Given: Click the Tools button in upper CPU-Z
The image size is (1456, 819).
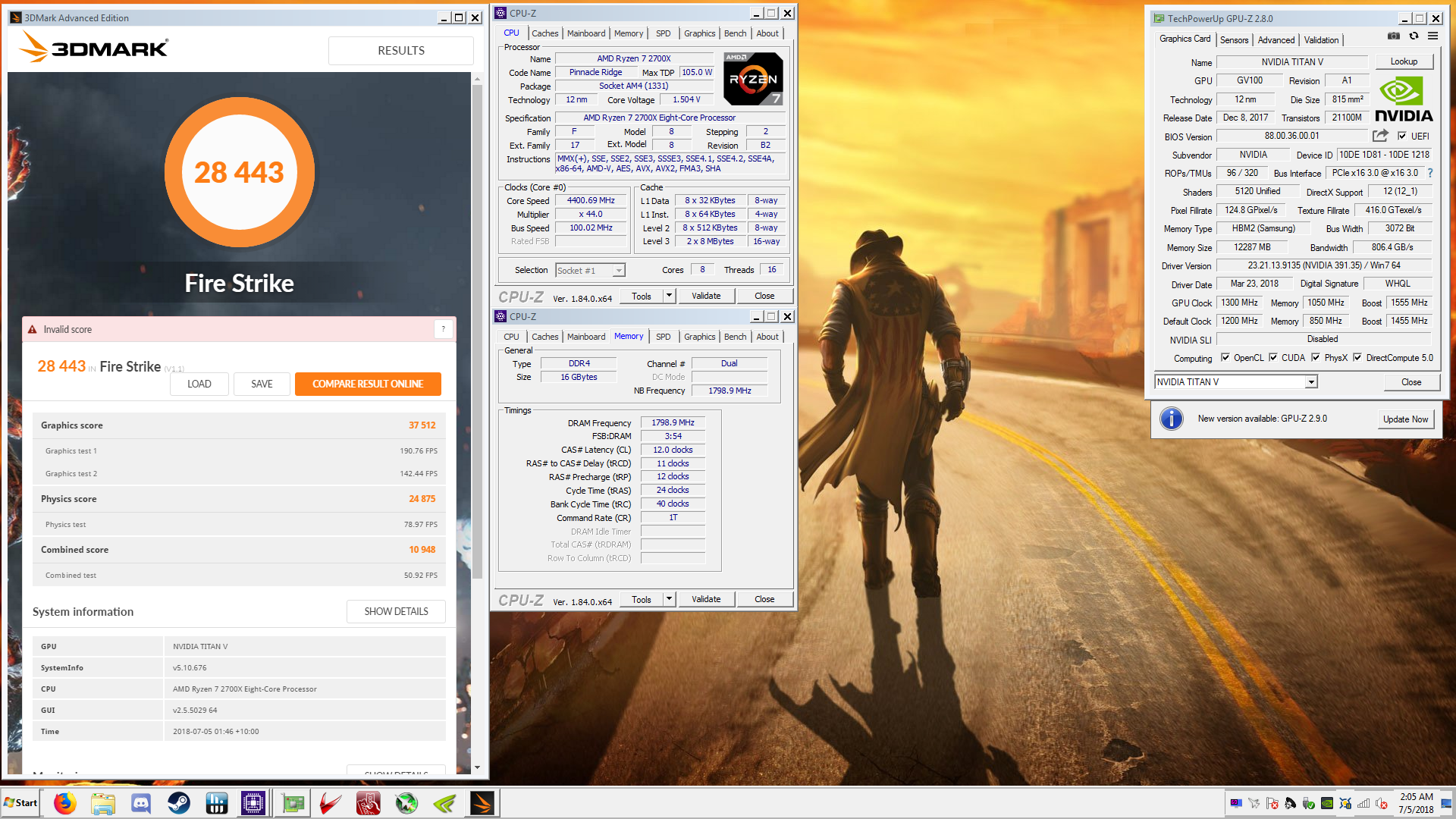Looking at the screenshot, I should click(642, 296).
